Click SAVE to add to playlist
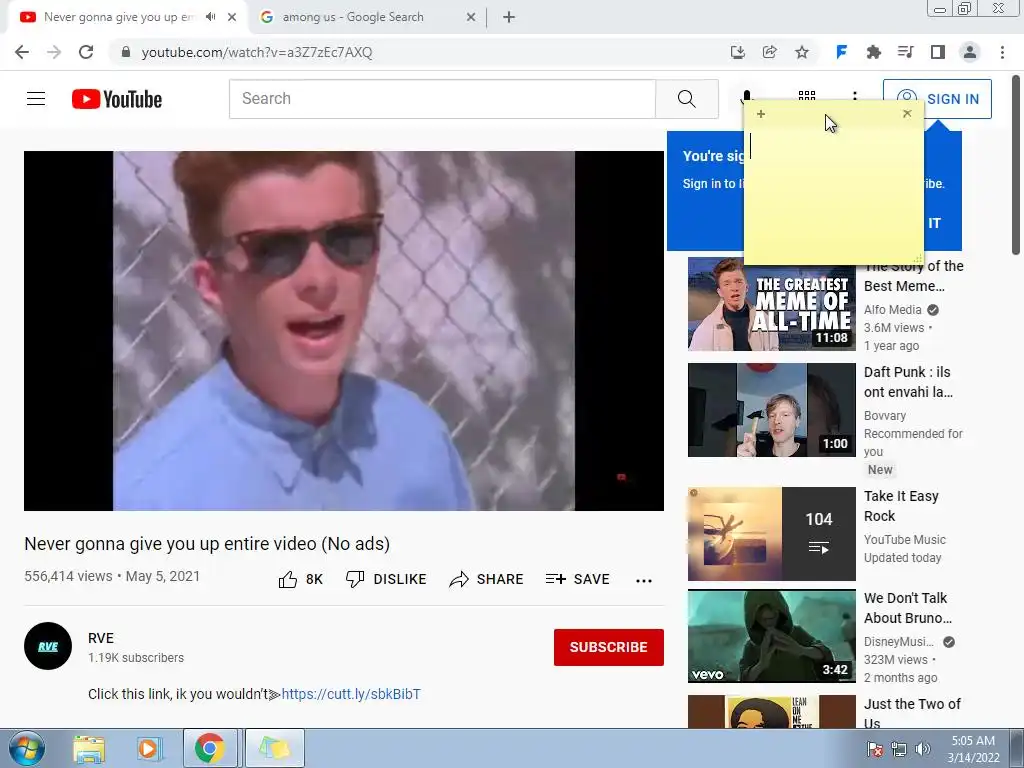The width and height of the screenshot is (1024, 768). [x=577, y=579]
